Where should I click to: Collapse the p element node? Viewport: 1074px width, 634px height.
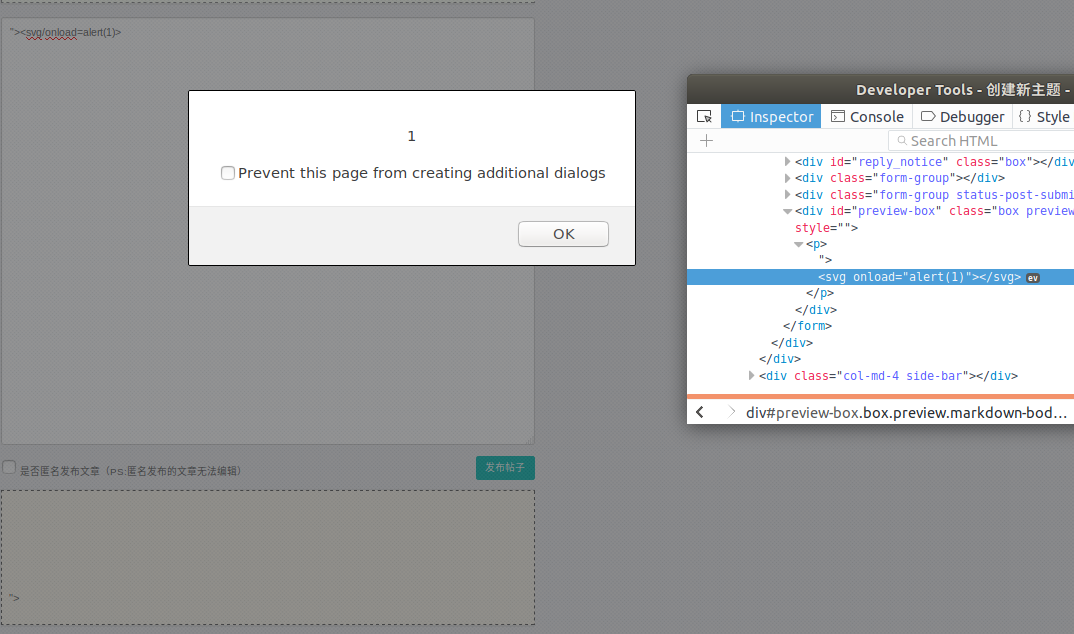click(799, 244)
